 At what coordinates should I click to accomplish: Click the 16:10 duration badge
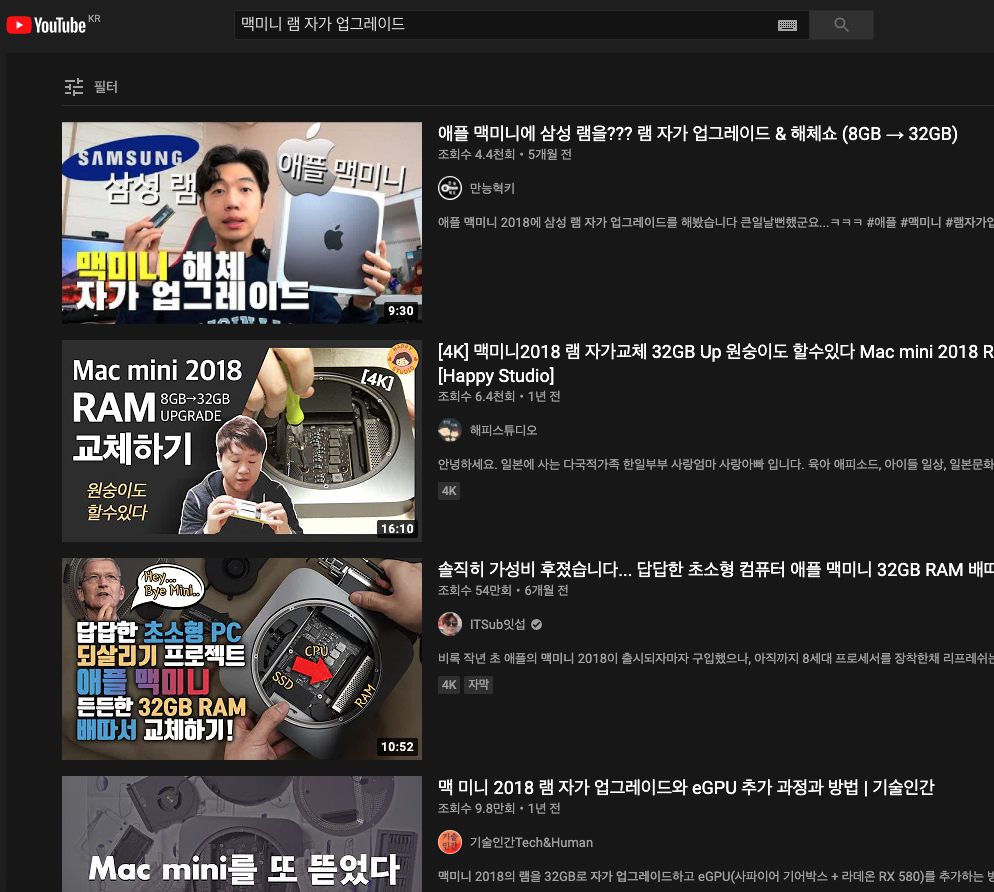tap(397, 529)
